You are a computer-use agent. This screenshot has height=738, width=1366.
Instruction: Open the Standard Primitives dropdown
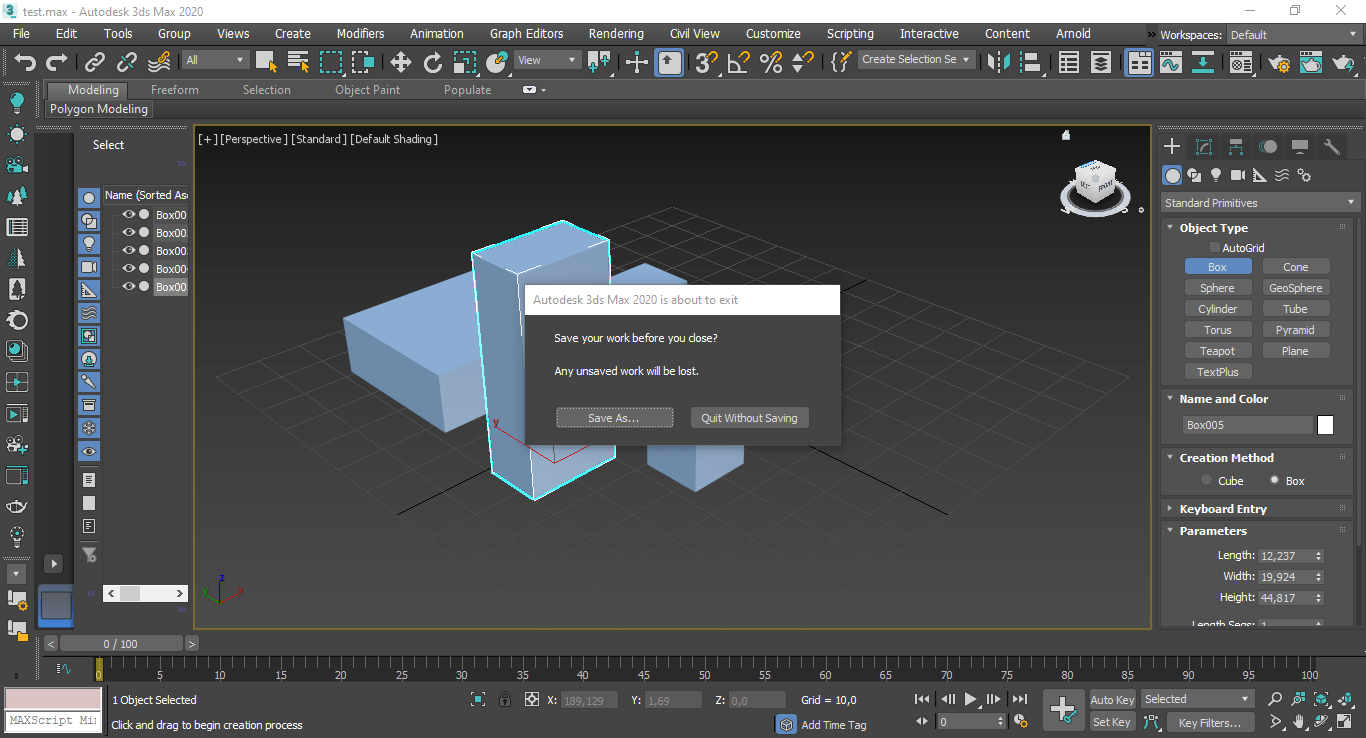(x=1259, y=203)
